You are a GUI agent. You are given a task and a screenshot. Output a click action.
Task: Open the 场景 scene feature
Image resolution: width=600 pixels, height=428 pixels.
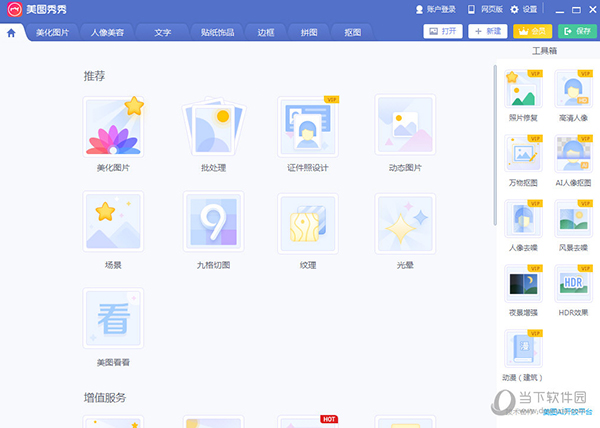113,222
